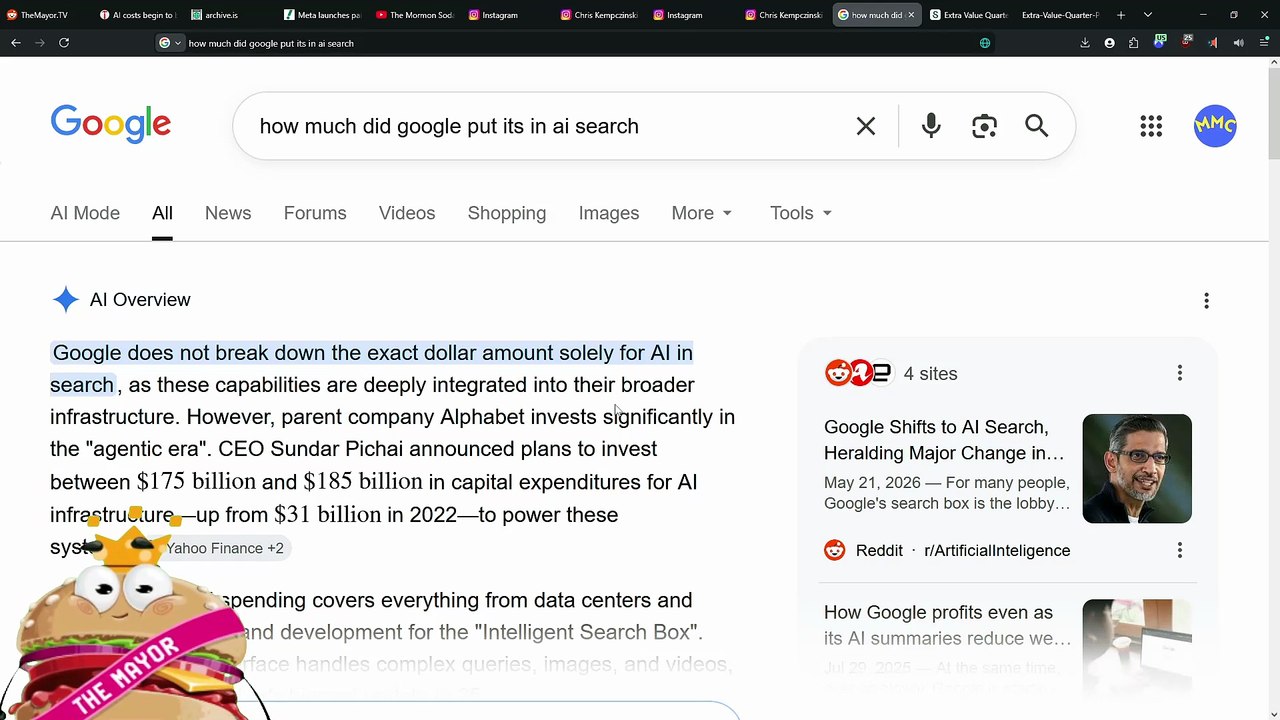Click the Yahoo Finance +2 source chip
Image resolution: width=1280 pixels, height=720 pixels.
coord(225,548)
